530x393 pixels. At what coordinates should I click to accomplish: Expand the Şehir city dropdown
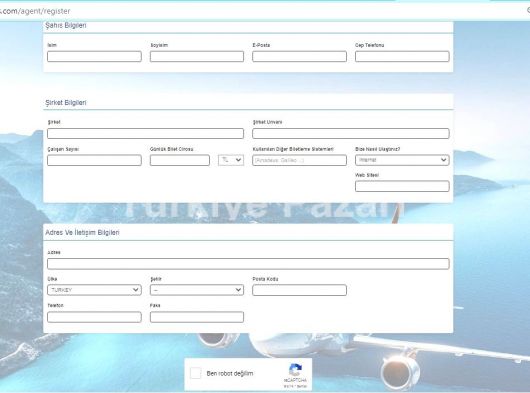pos(197,290)
